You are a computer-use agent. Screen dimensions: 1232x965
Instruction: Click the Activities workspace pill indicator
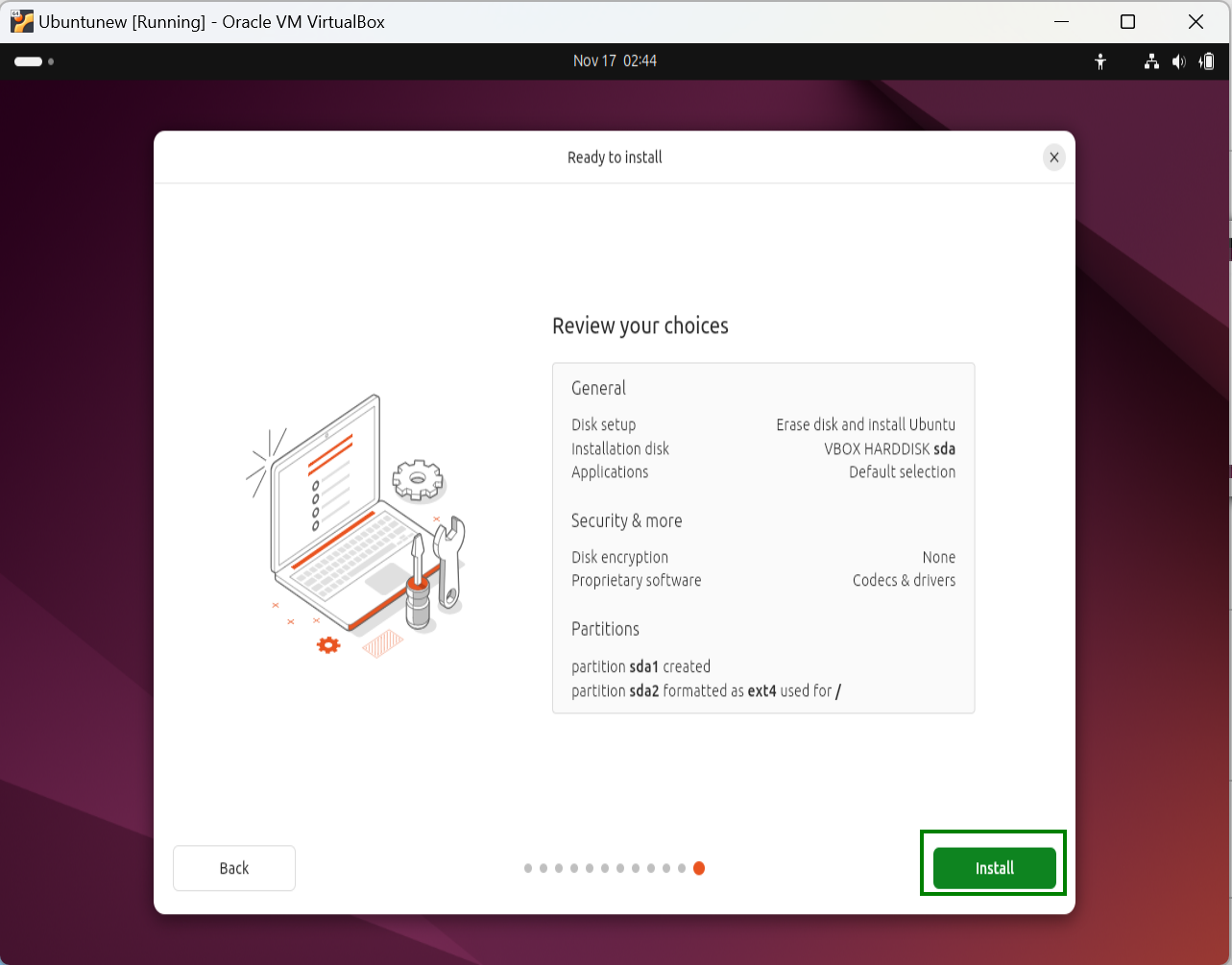[29, 61]
